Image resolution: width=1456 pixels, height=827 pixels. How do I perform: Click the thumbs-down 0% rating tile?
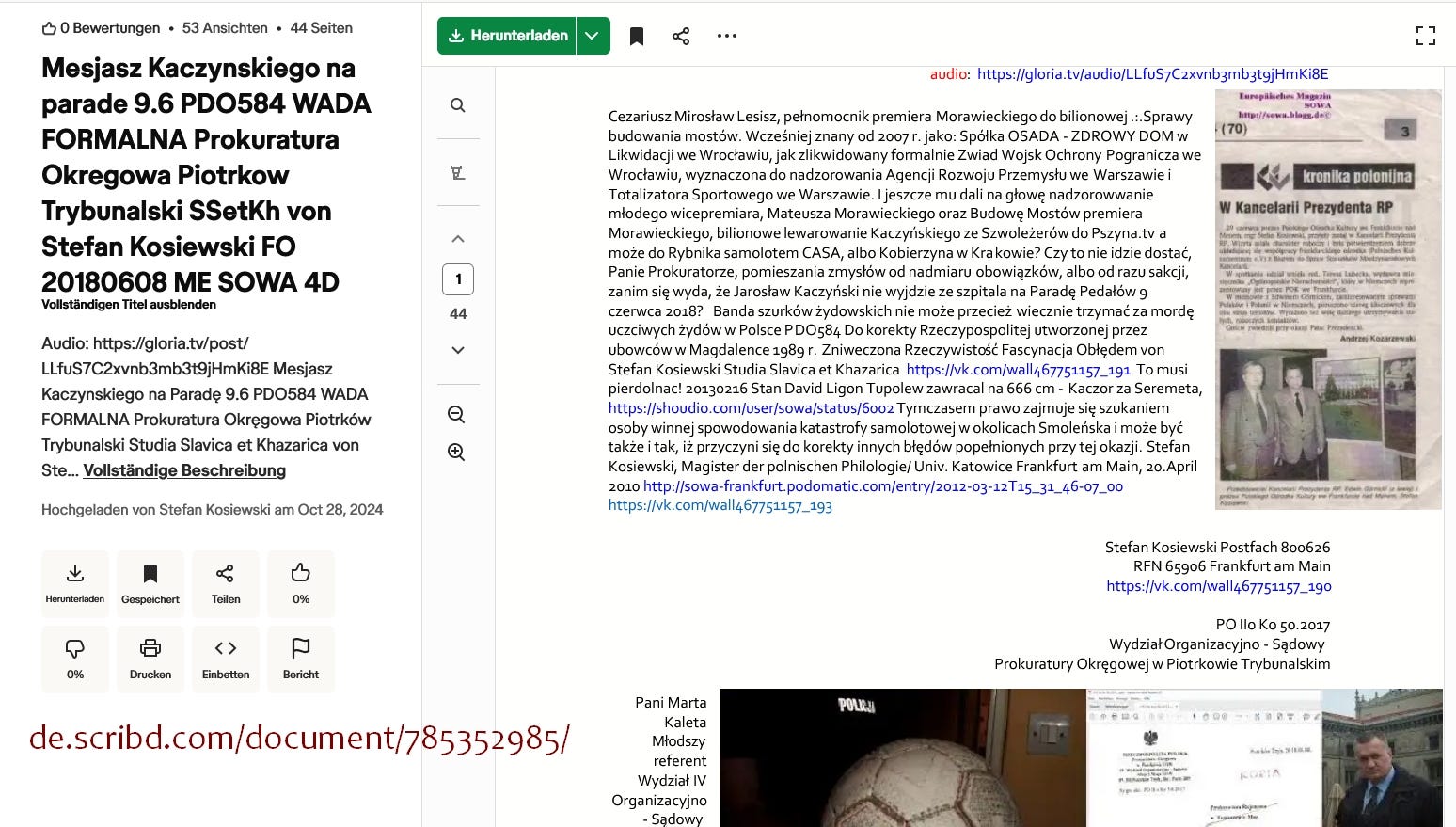[75, 659]
